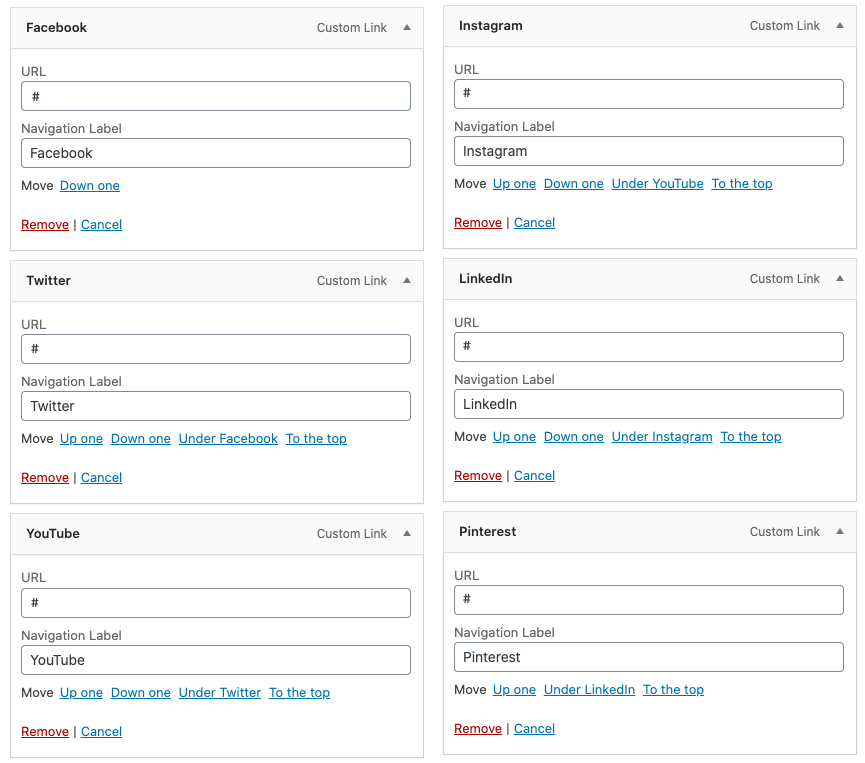This screenshot has width=865, height=763.
Task: Move LinkedIn to the top
Action: (751, 436)
